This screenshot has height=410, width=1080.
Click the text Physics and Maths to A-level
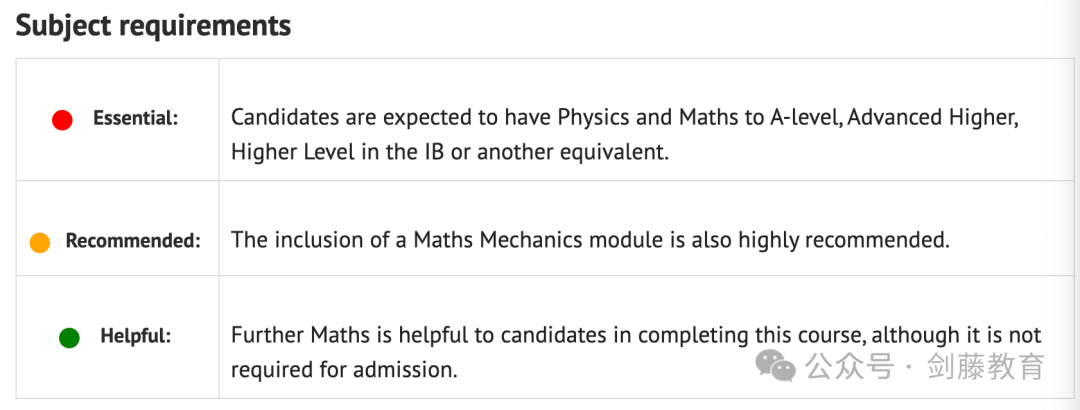click(698, 118)
